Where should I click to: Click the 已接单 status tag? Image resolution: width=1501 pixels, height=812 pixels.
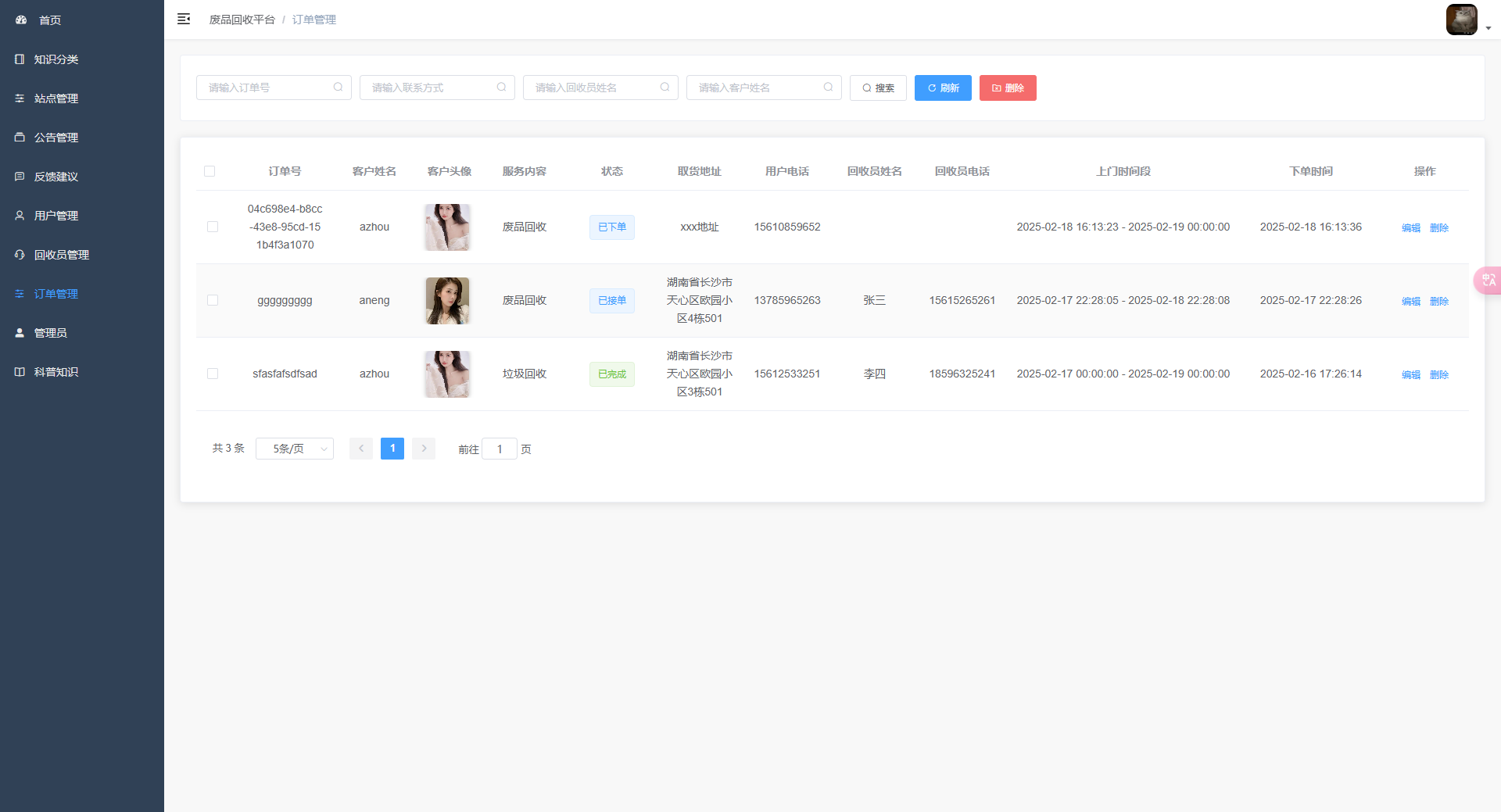click(x=612, y=301)
